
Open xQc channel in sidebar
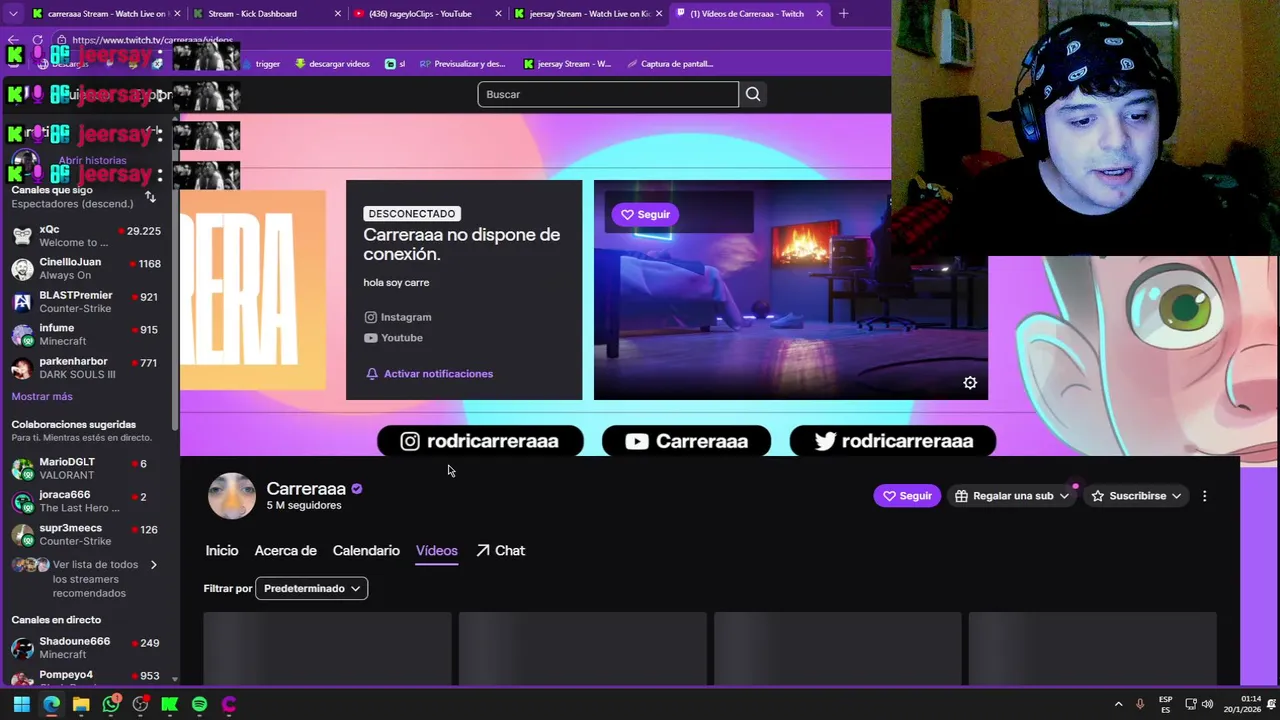pos(88,236)
